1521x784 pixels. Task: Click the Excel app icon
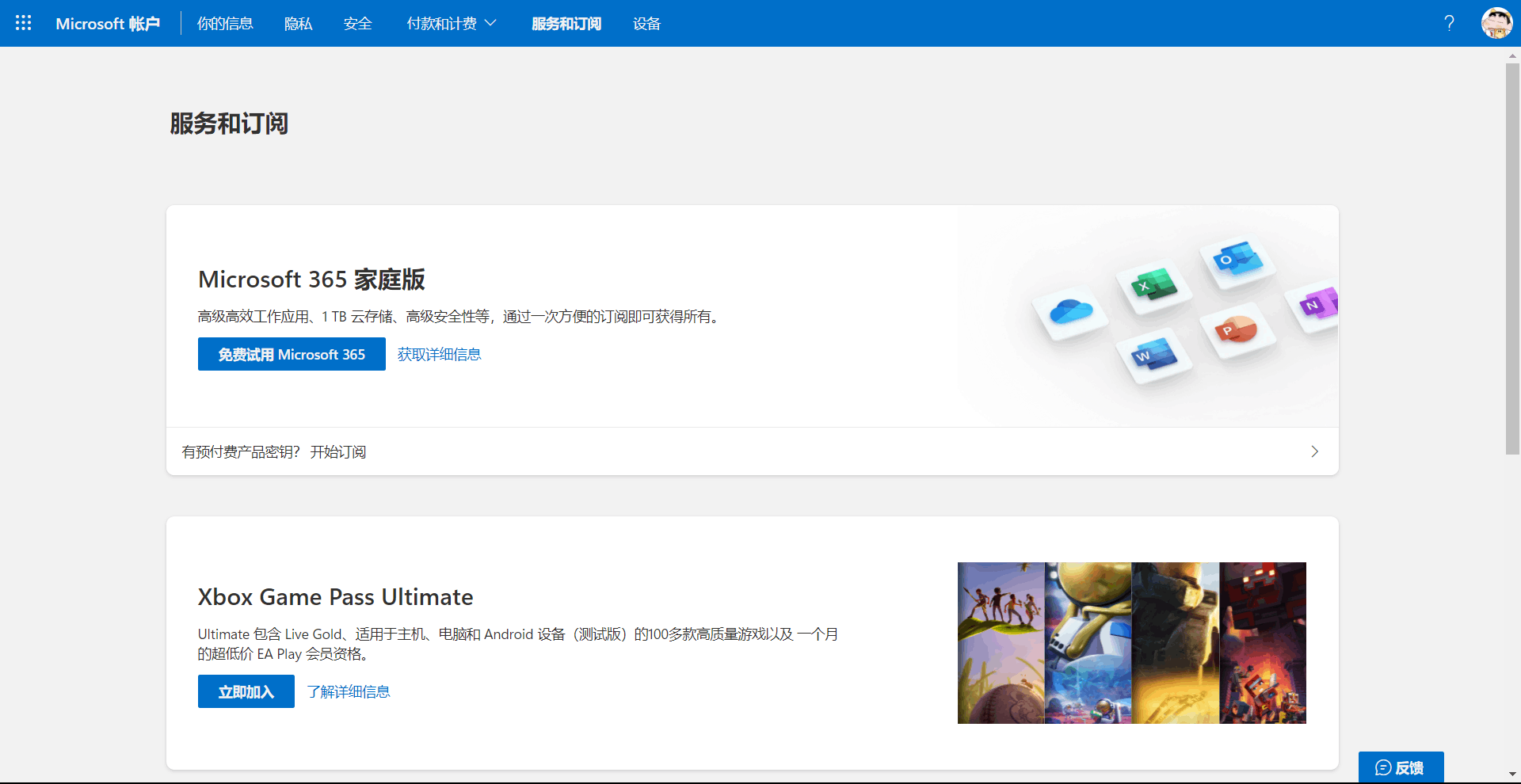pos(1154,285)
